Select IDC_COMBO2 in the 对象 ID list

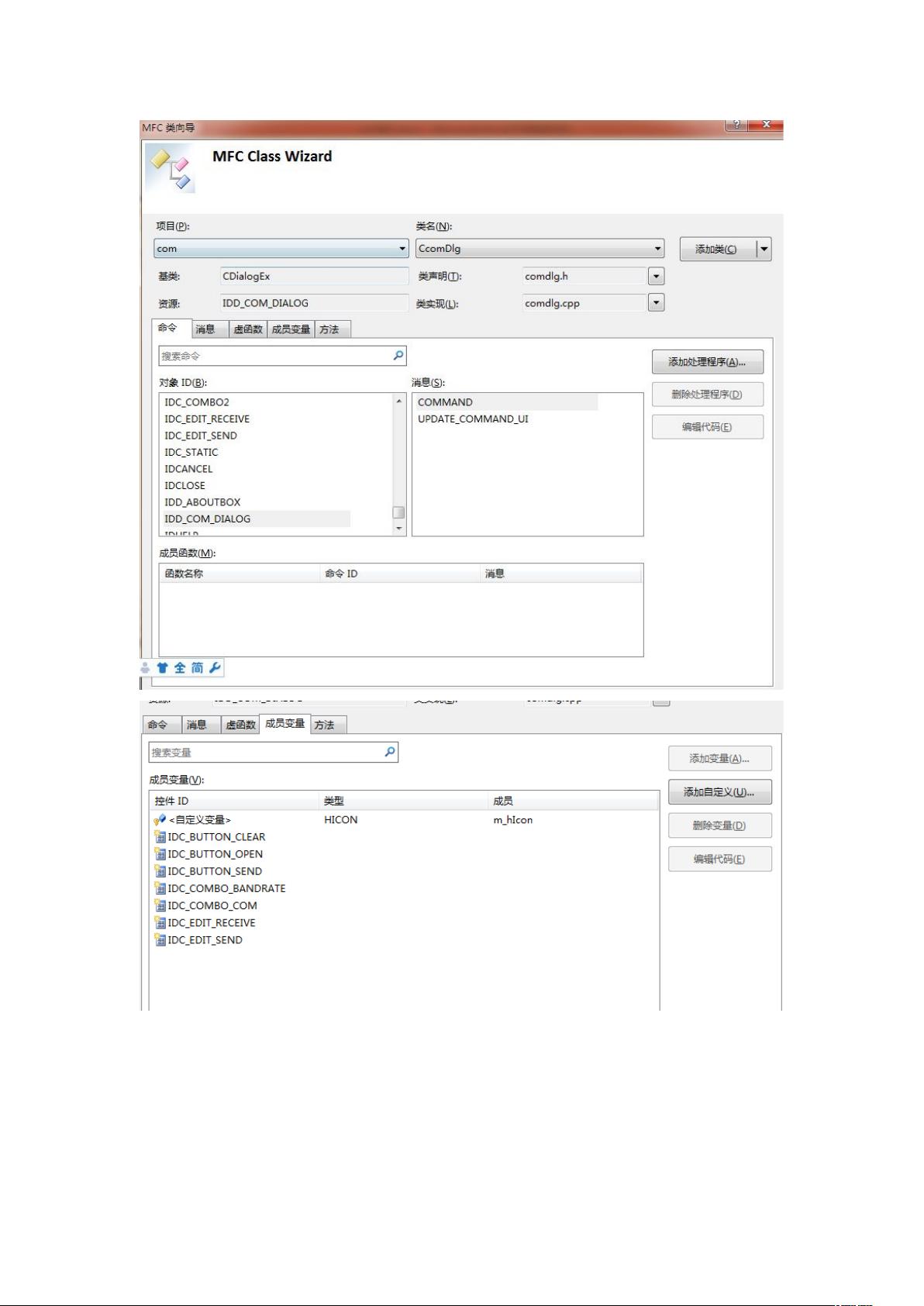pos(197,402)
